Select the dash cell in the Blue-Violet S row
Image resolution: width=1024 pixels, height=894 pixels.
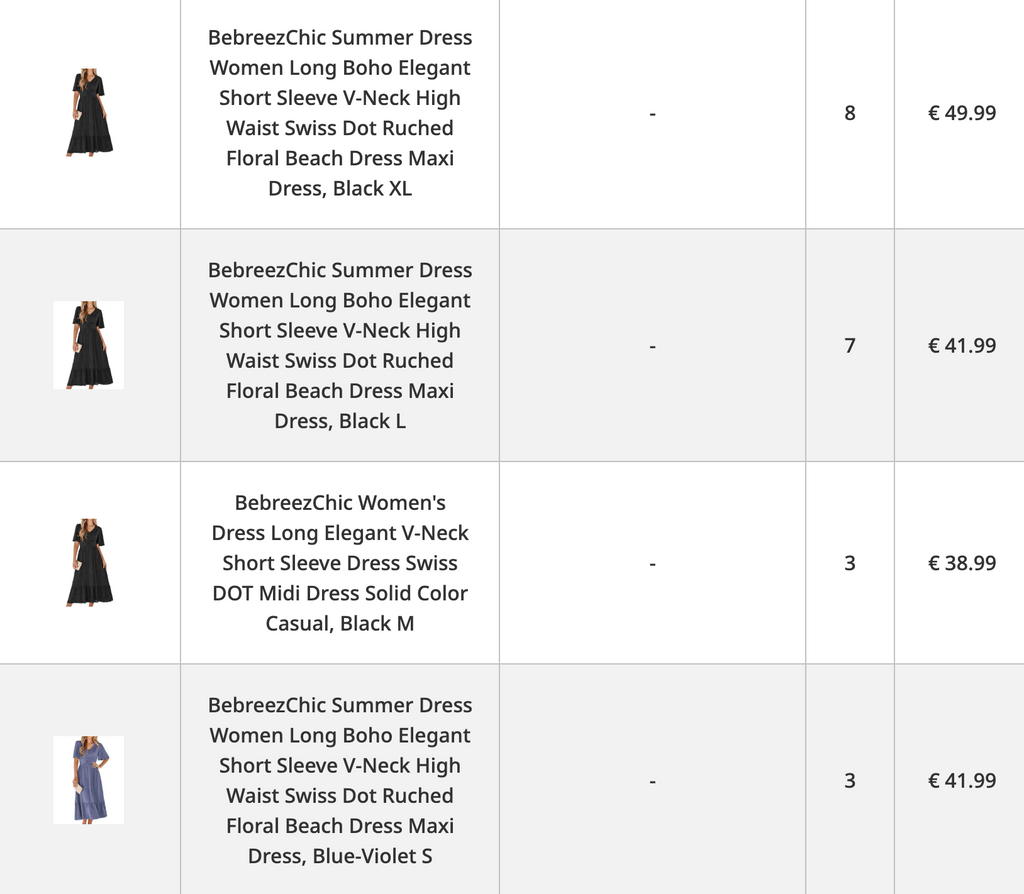652,780
